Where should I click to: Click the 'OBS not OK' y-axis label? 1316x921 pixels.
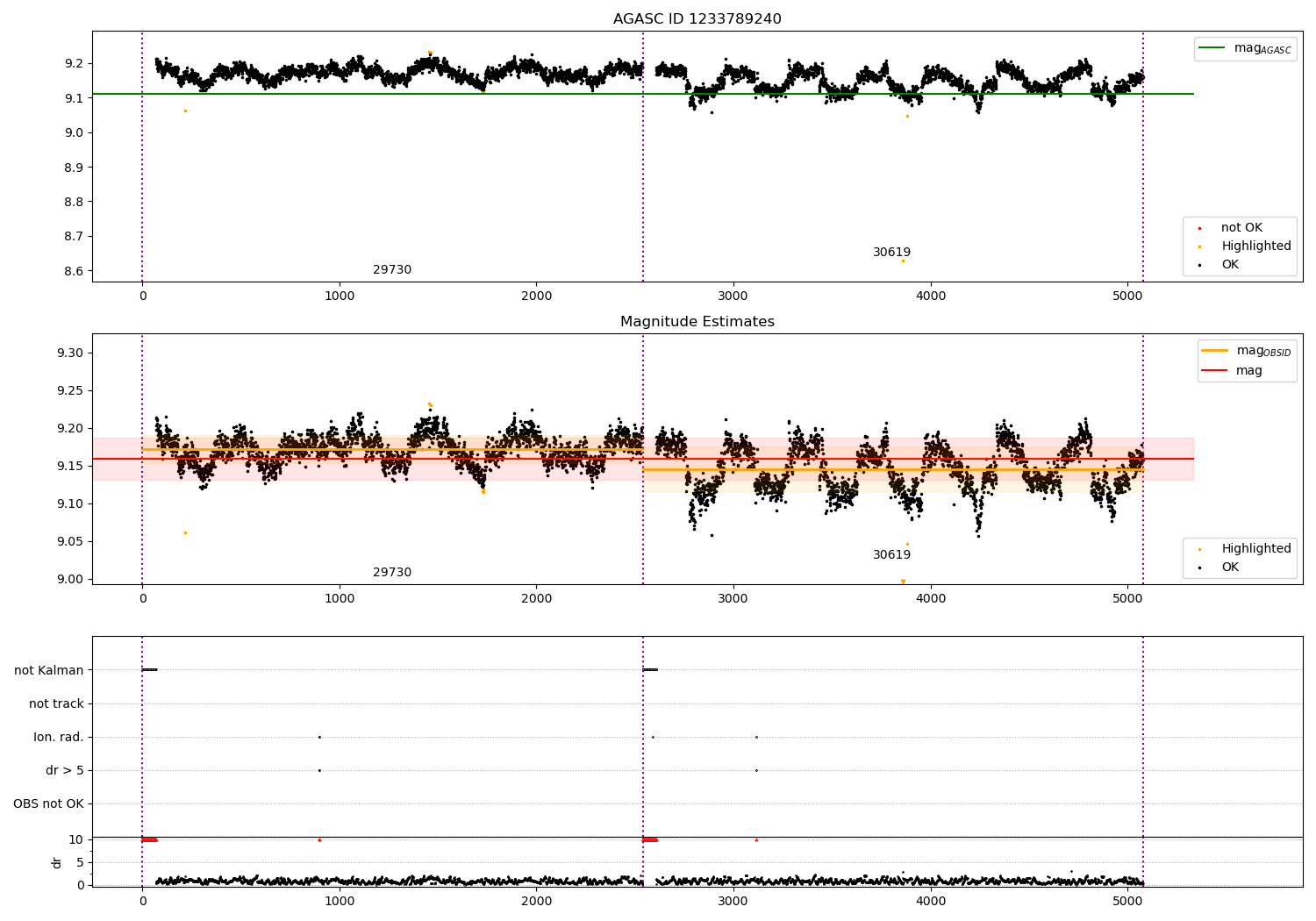[48, 803]
